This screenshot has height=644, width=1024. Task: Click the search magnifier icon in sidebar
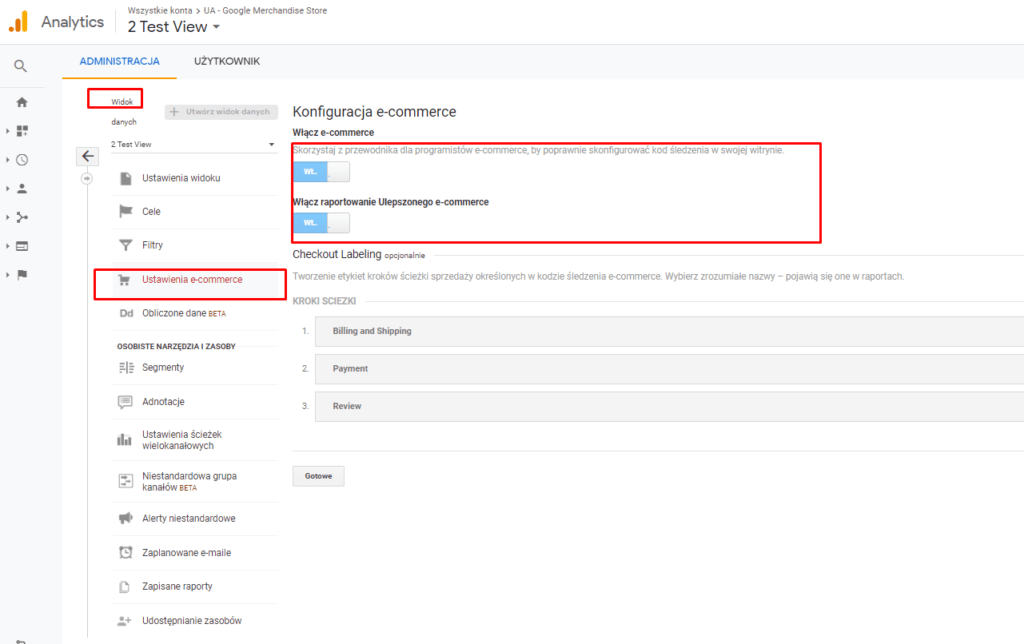pyautogui.click(x=20, y=66)
